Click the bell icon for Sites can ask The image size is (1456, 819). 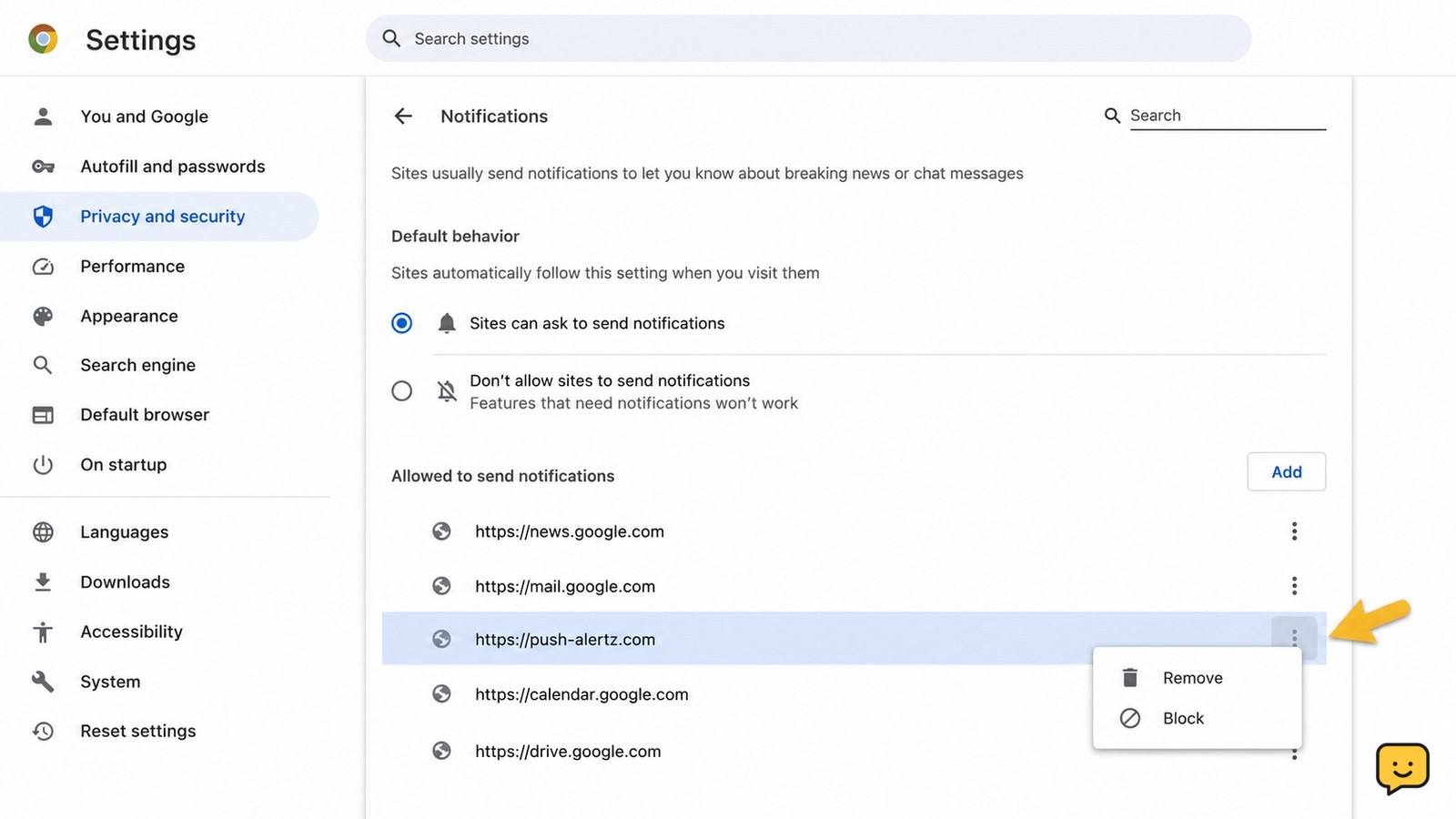[447, 323]
